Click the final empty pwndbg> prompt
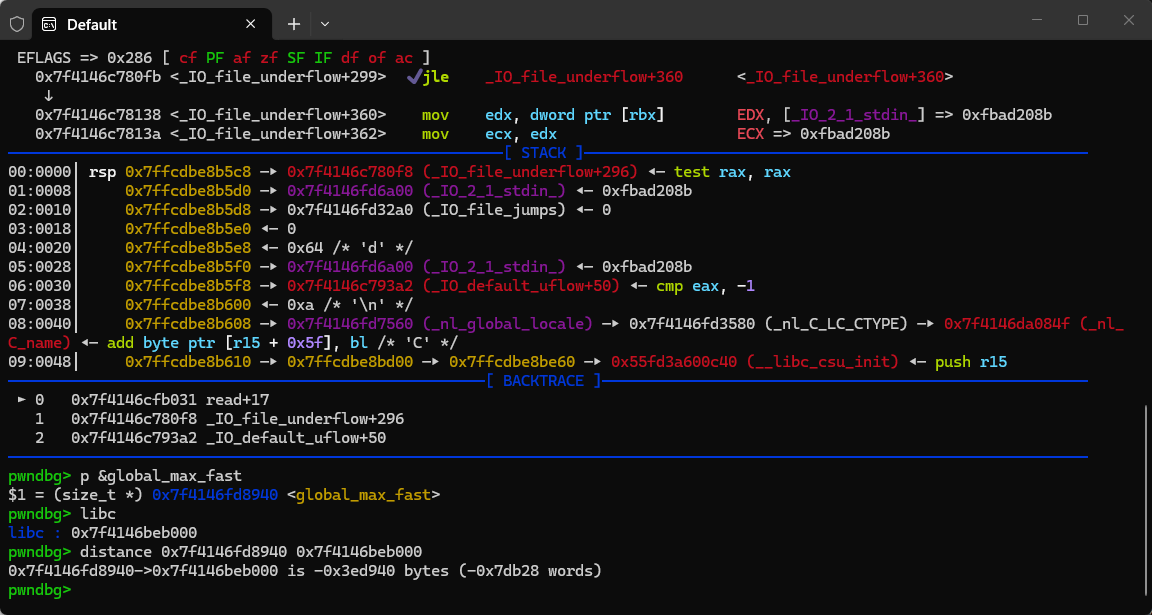The width and height of the screenshot is (1152, 615). [x=40, y=590]
